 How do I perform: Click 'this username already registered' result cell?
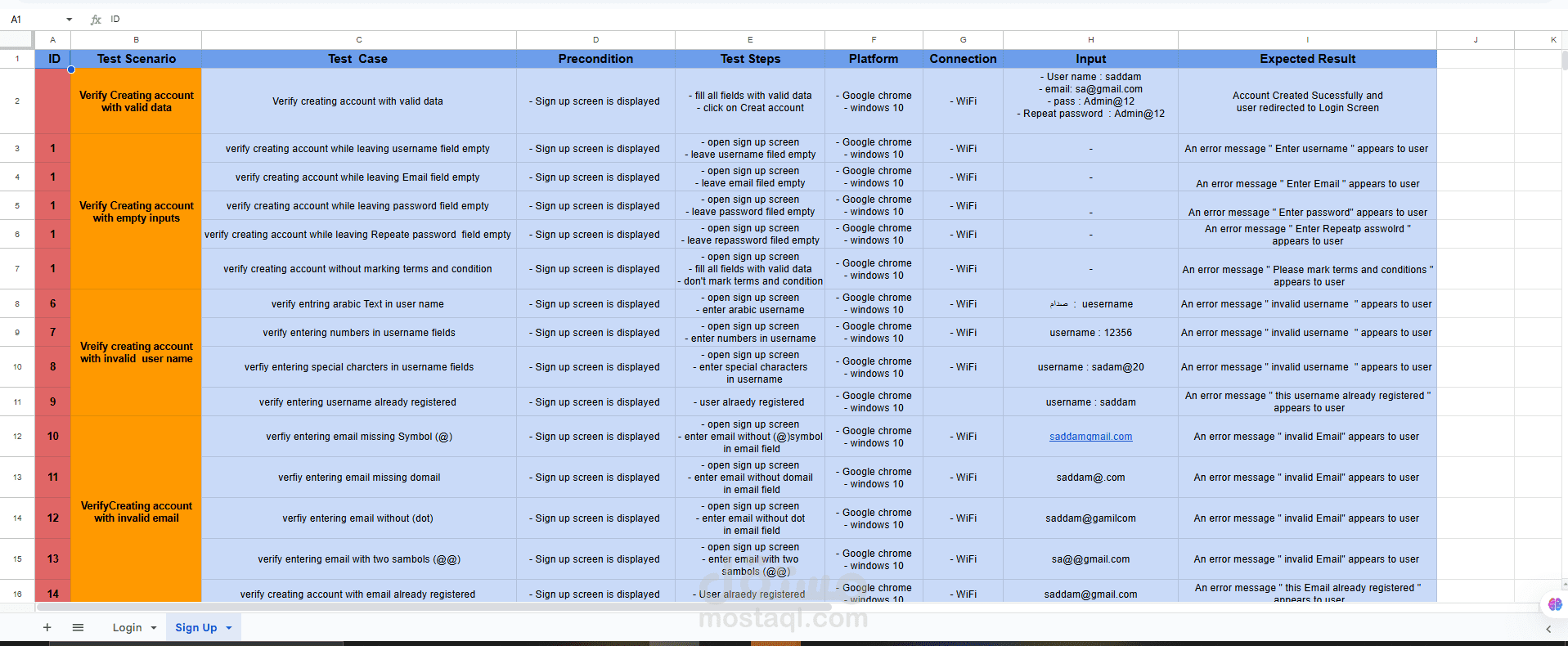tap(1307, 402)
